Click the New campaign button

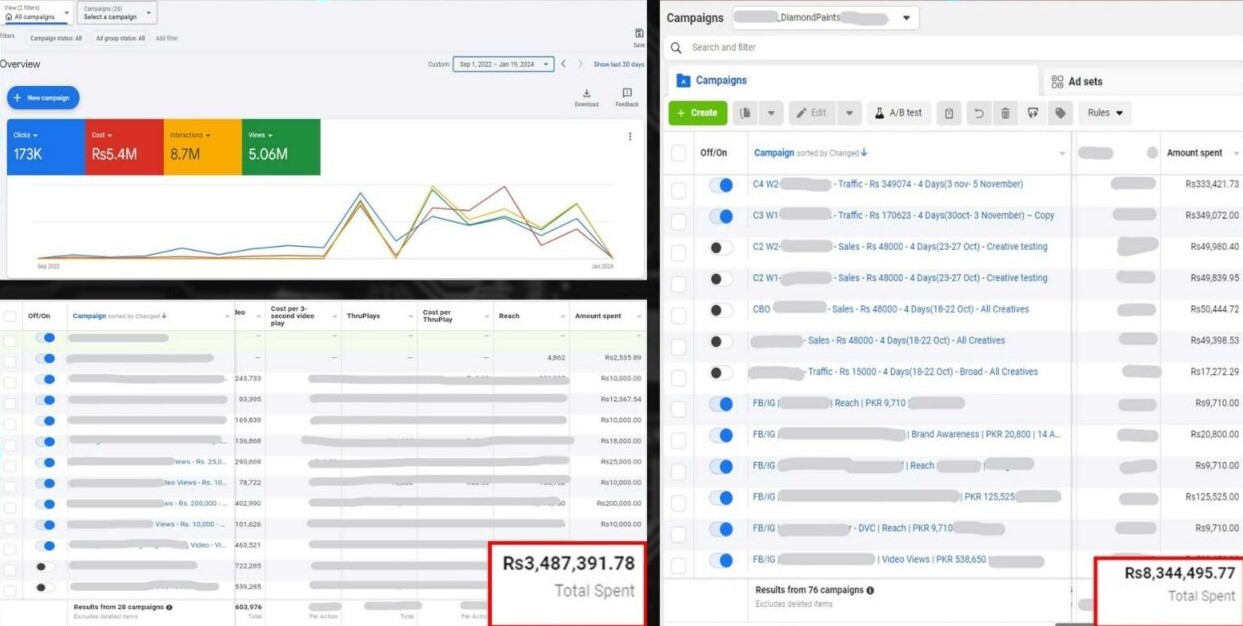pyautogui.click(x=43, y=98)
